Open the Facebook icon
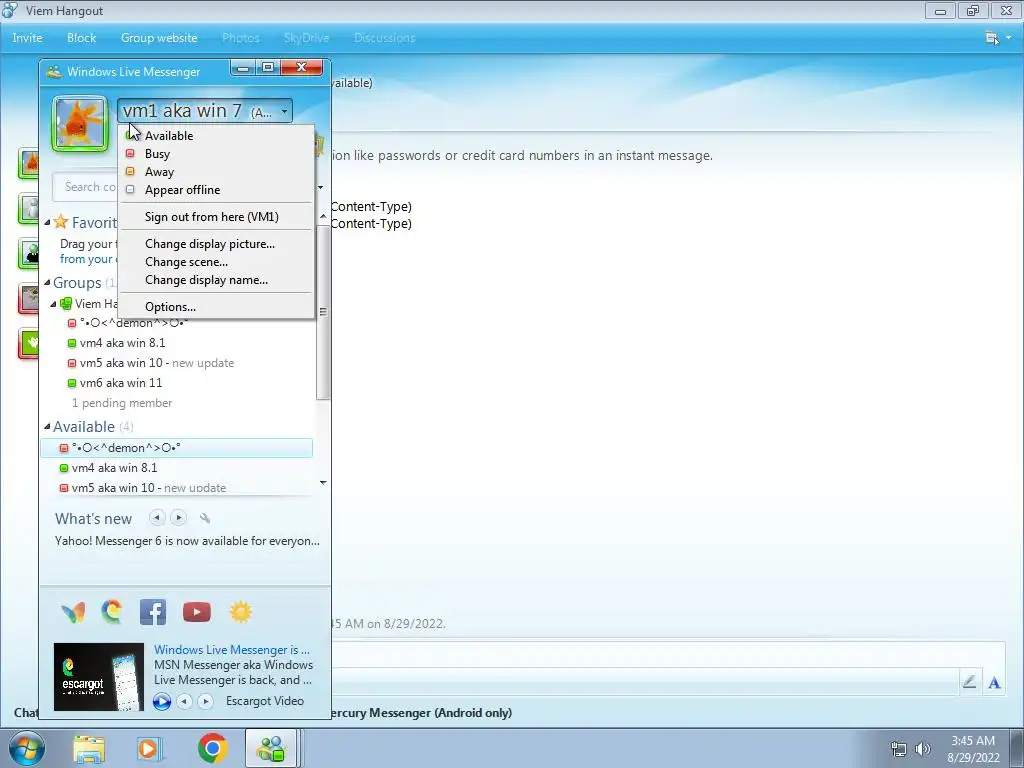This screenshot has height=768, width=1024. pos(153,612)
